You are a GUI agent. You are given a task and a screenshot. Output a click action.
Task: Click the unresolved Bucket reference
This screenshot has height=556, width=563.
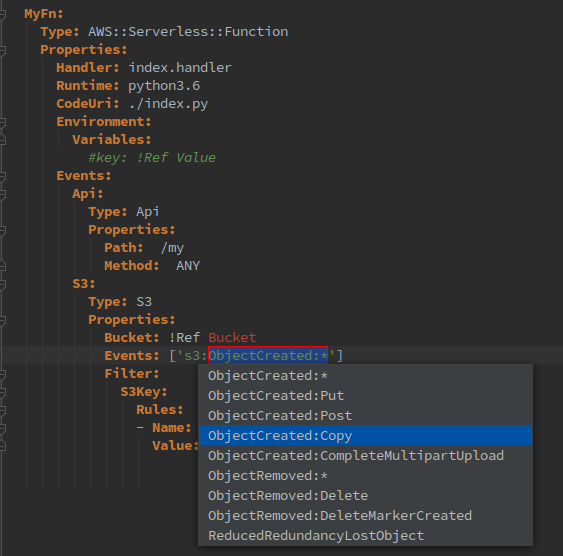232,337
